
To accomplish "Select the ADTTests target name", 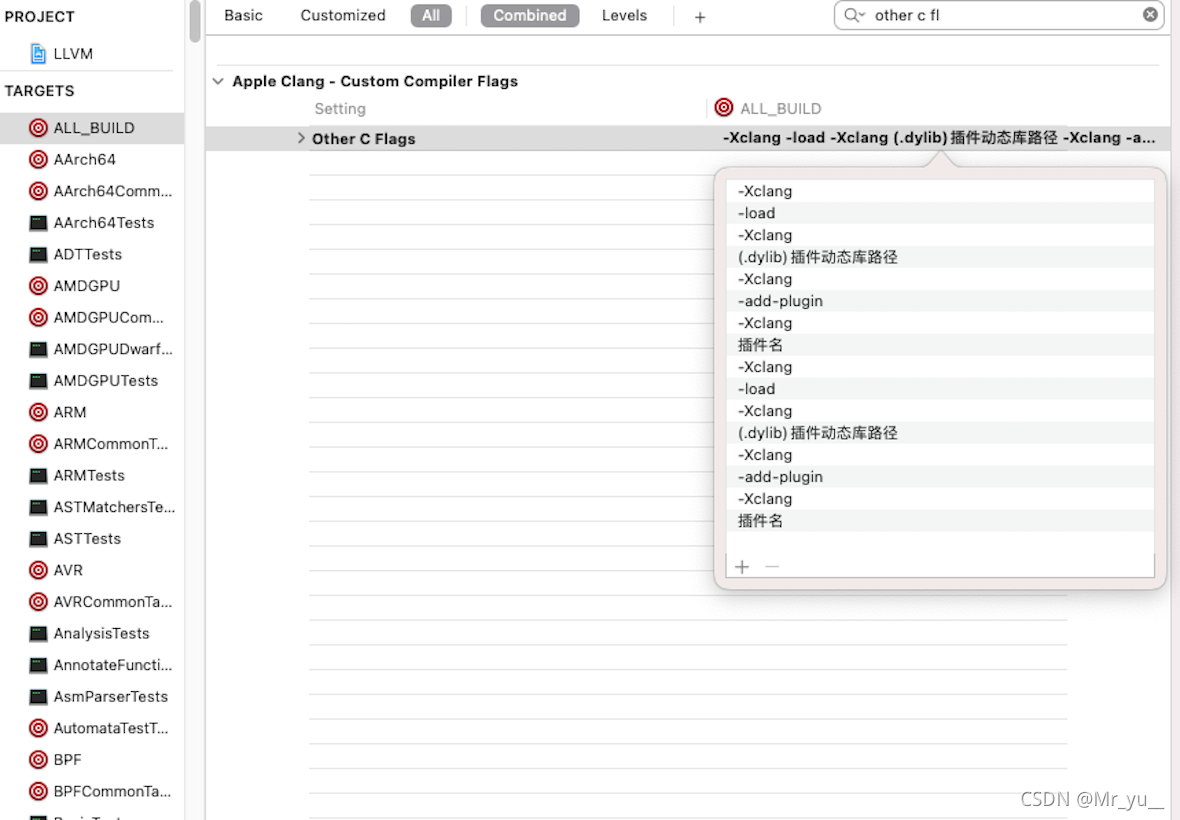I will (x=87, y=254).
